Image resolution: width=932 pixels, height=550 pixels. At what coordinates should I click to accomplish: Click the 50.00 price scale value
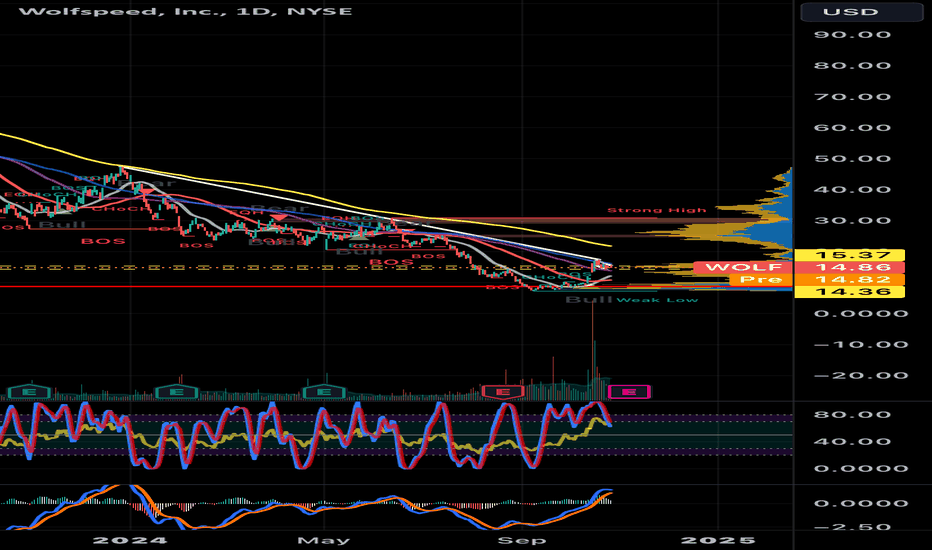[x=852, y=159]
